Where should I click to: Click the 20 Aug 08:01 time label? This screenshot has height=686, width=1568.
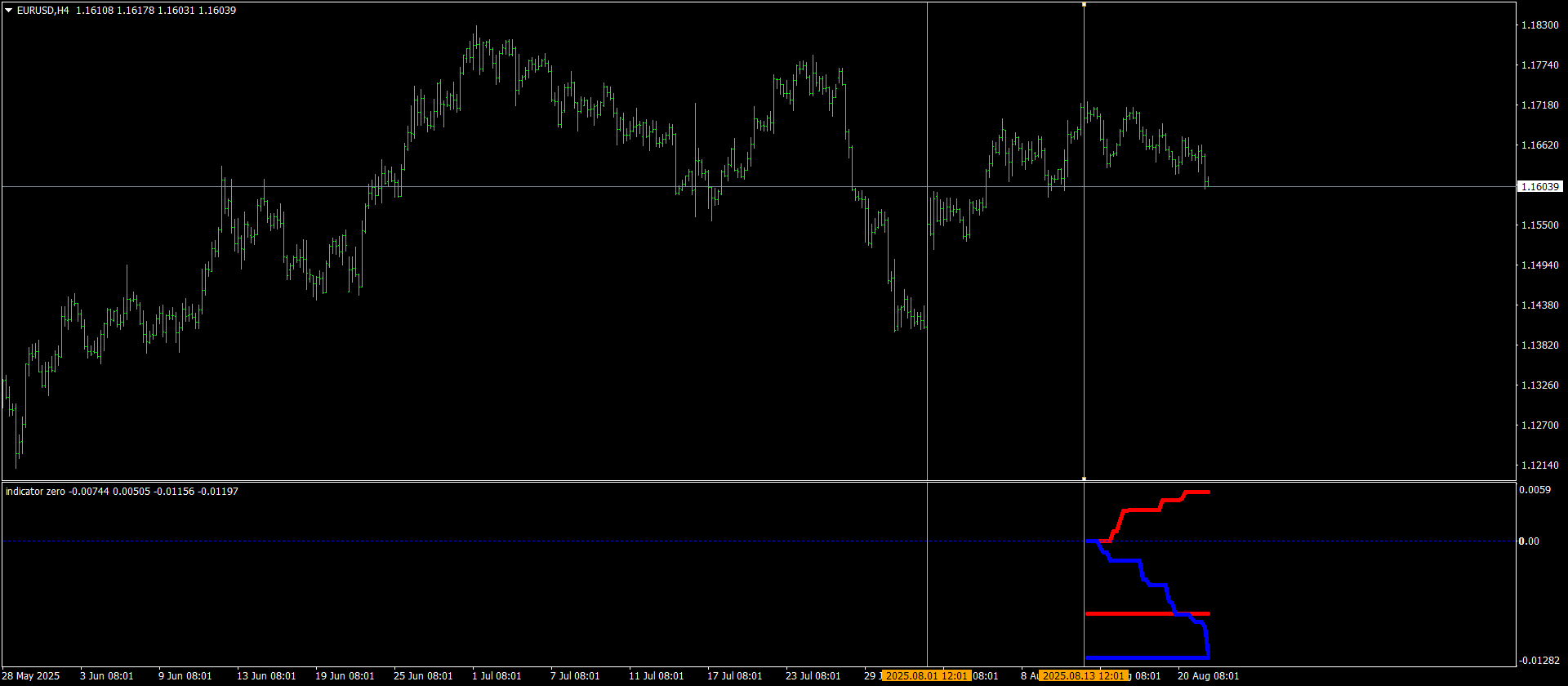click(1208, 676)
